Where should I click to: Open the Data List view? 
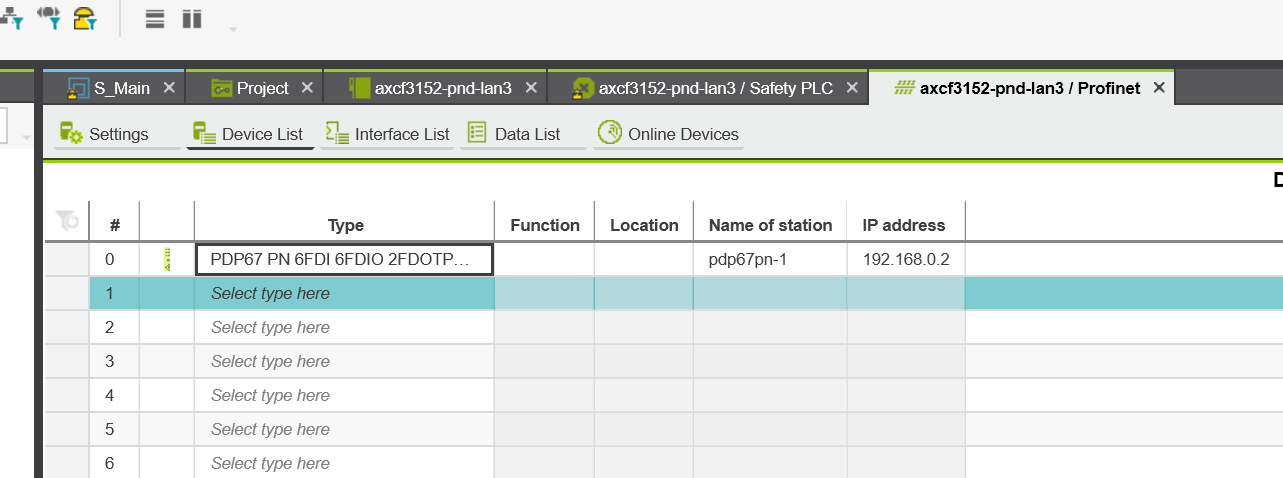tap(523, 134)
